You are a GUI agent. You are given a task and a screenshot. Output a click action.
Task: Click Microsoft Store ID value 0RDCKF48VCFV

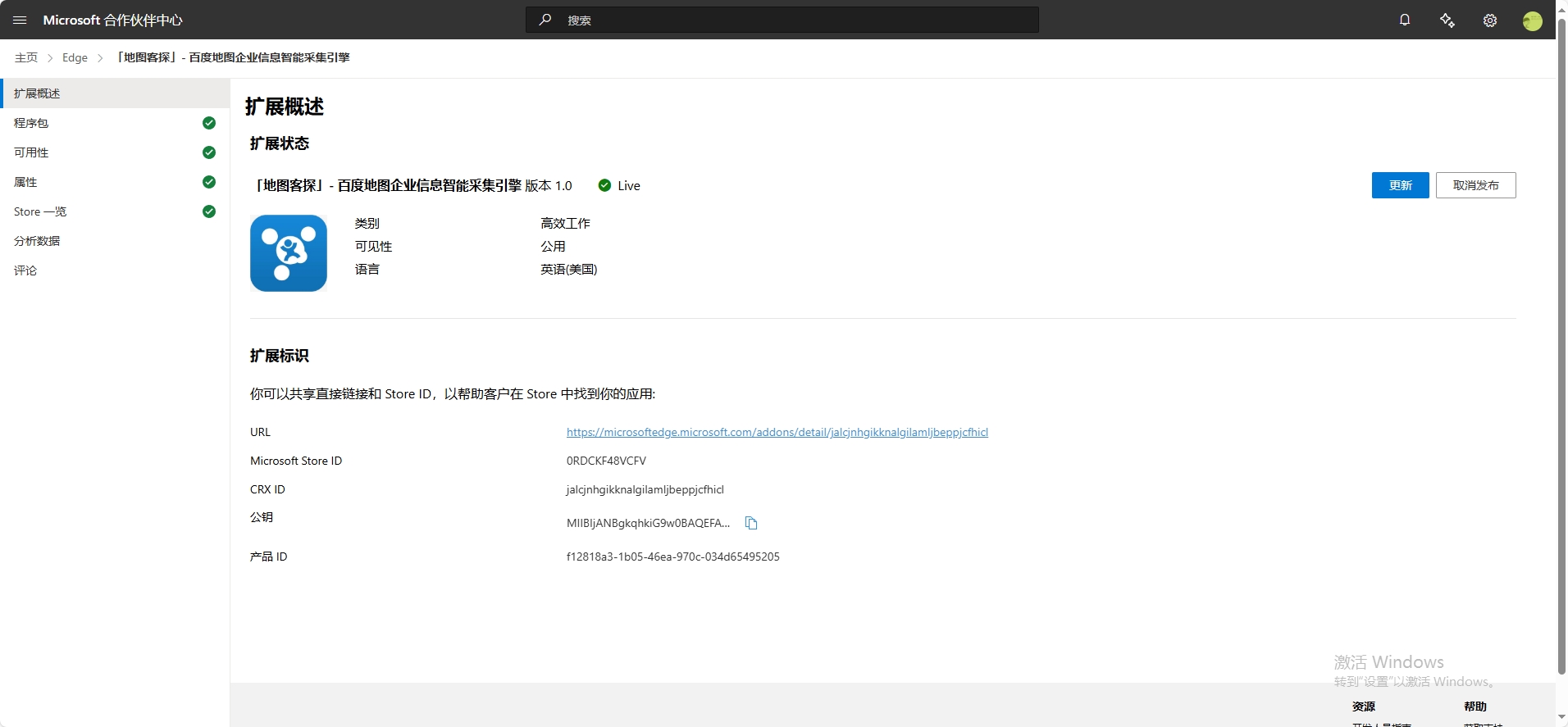[606, 461]
